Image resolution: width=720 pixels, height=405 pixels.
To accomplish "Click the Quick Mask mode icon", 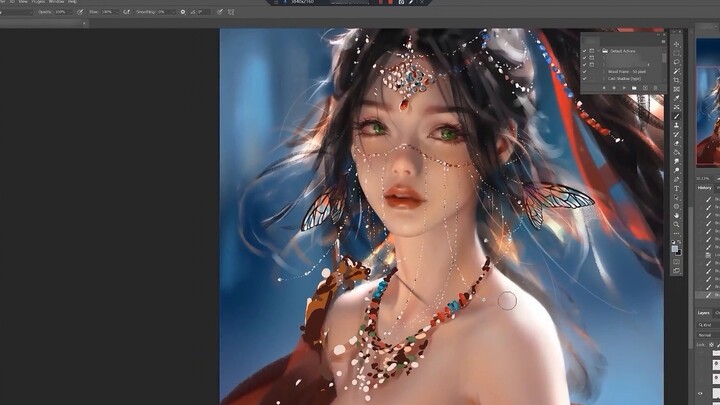I will point(676,262).
